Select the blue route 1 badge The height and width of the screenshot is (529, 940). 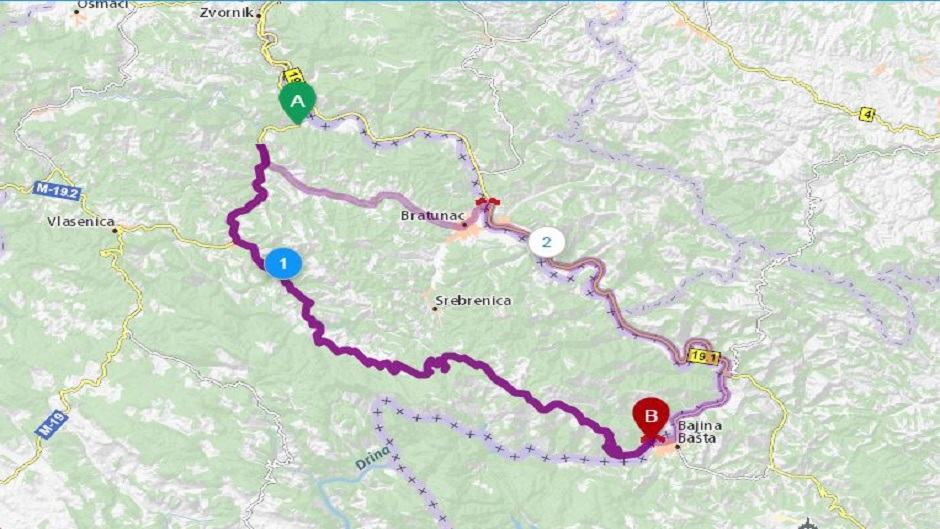point(283,263)
